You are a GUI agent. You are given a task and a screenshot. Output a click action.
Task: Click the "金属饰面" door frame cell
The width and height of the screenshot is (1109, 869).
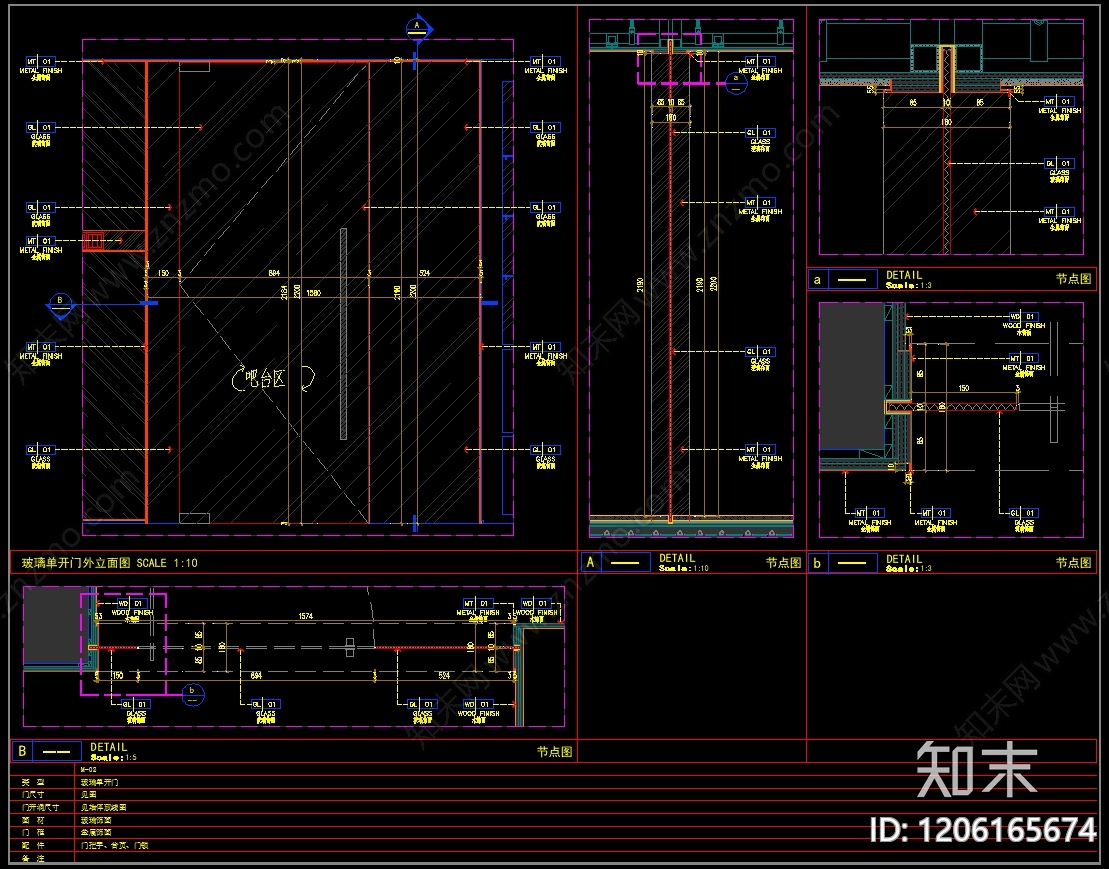pos(96,832)
